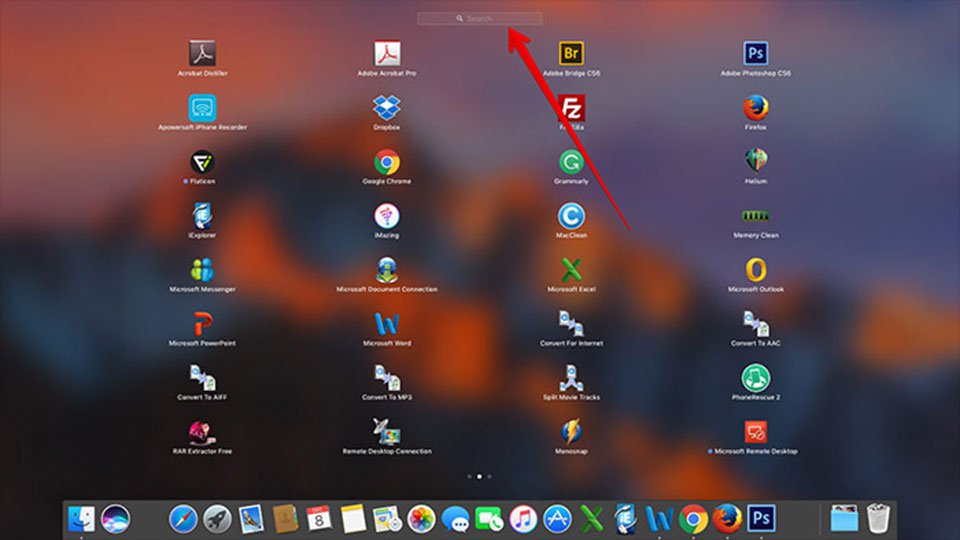Open the Monosnap app

(x=571, y=432)
